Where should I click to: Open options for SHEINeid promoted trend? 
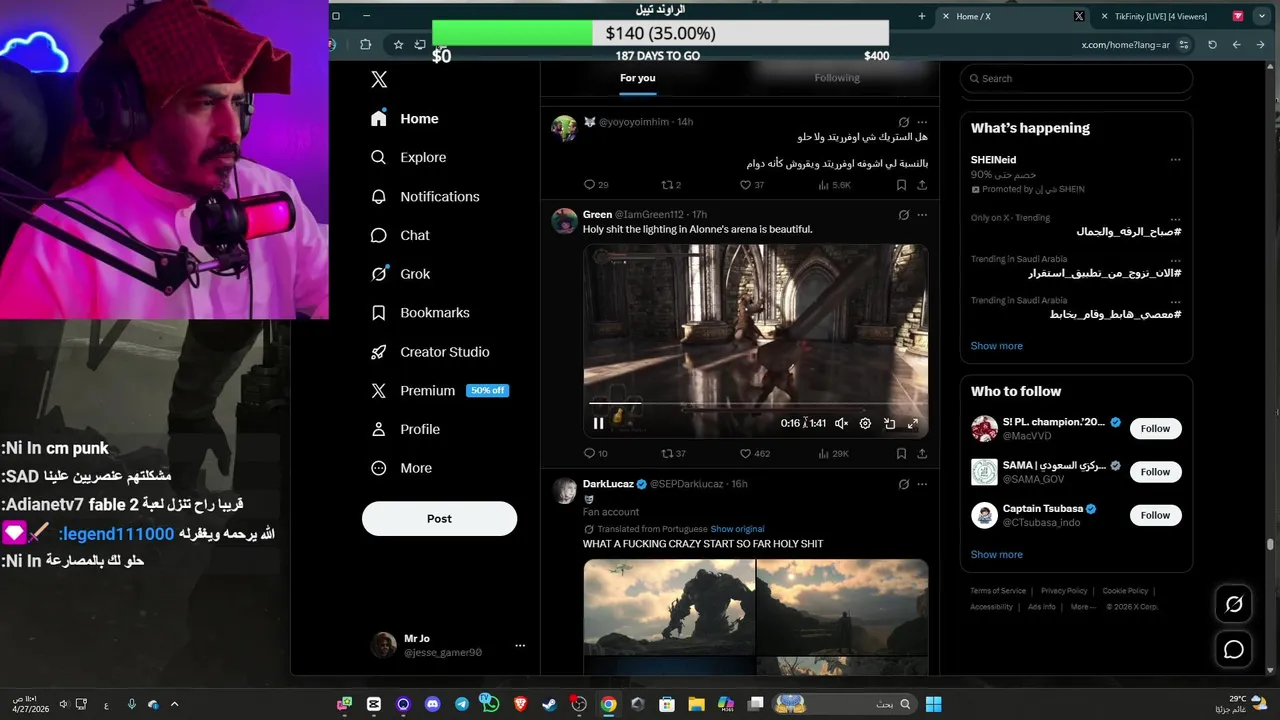pos(1175,160)
